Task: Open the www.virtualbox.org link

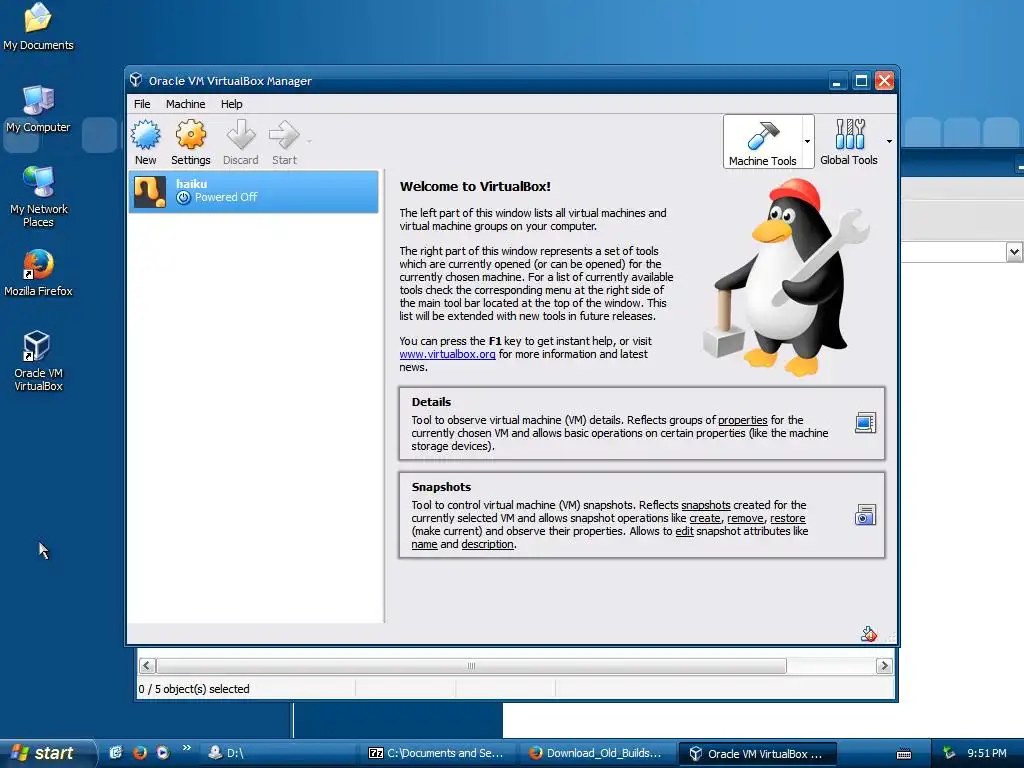Action: (x=447, y=354)
